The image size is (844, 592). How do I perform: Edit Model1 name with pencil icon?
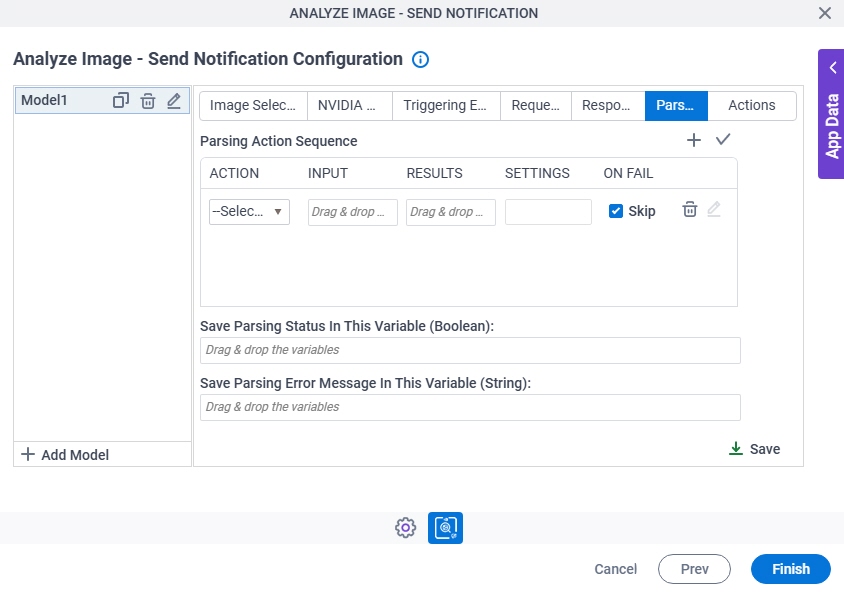tap(174, 101)
